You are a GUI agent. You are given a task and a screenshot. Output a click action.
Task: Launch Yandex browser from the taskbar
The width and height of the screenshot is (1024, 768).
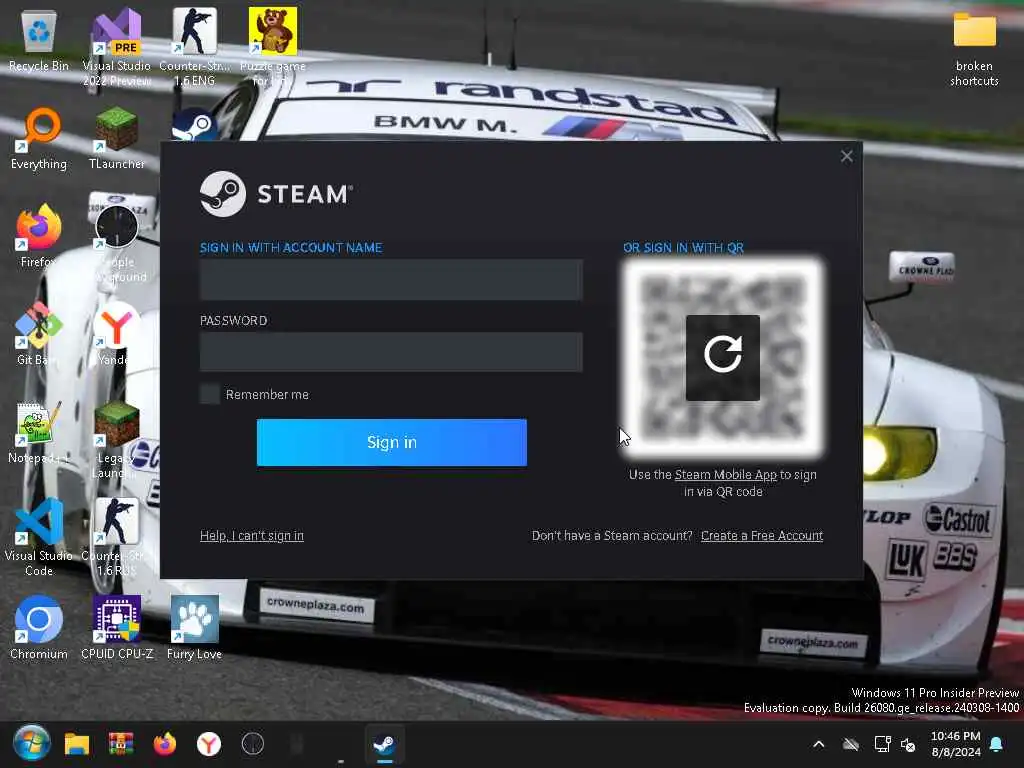(x=209, y=744)
